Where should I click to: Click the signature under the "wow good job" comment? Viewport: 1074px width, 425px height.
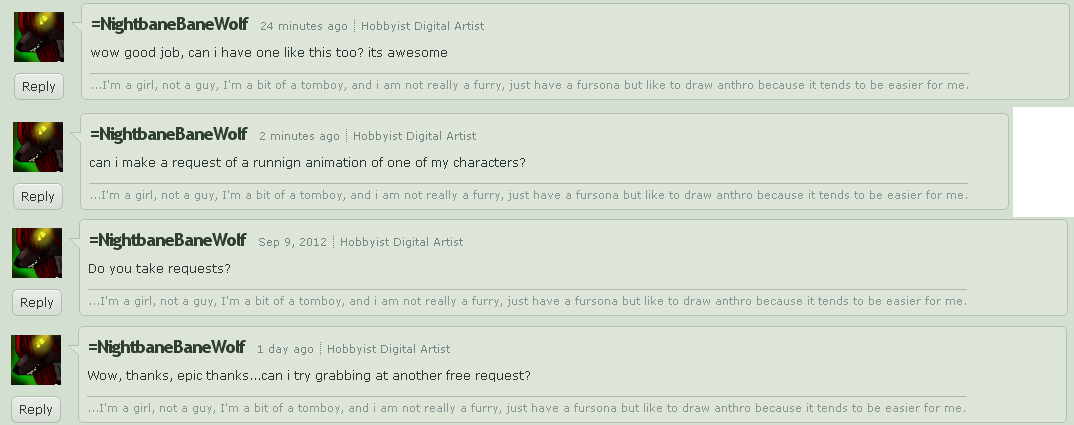(x=529, y=85)
